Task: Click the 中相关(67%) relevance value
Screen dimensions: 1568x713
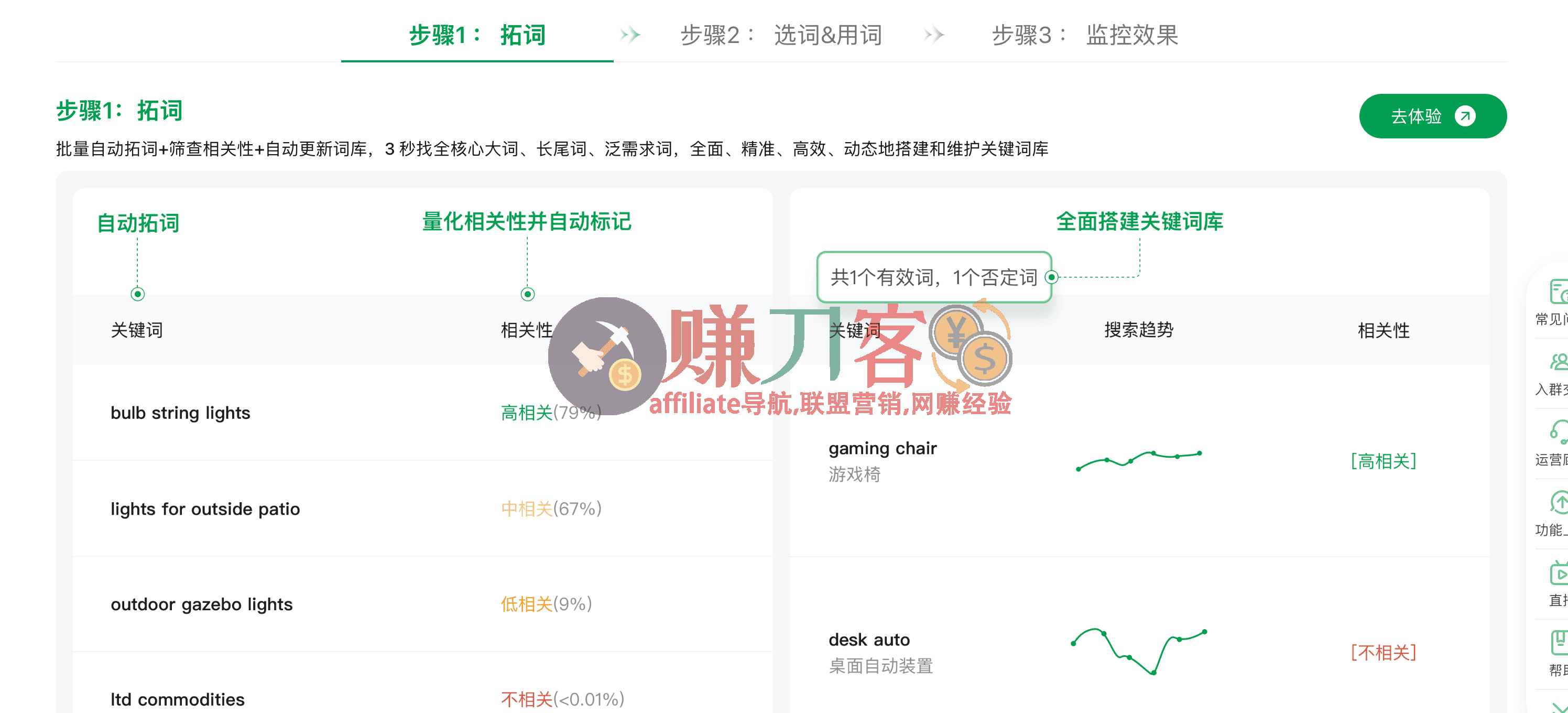Action: [551, 509]
